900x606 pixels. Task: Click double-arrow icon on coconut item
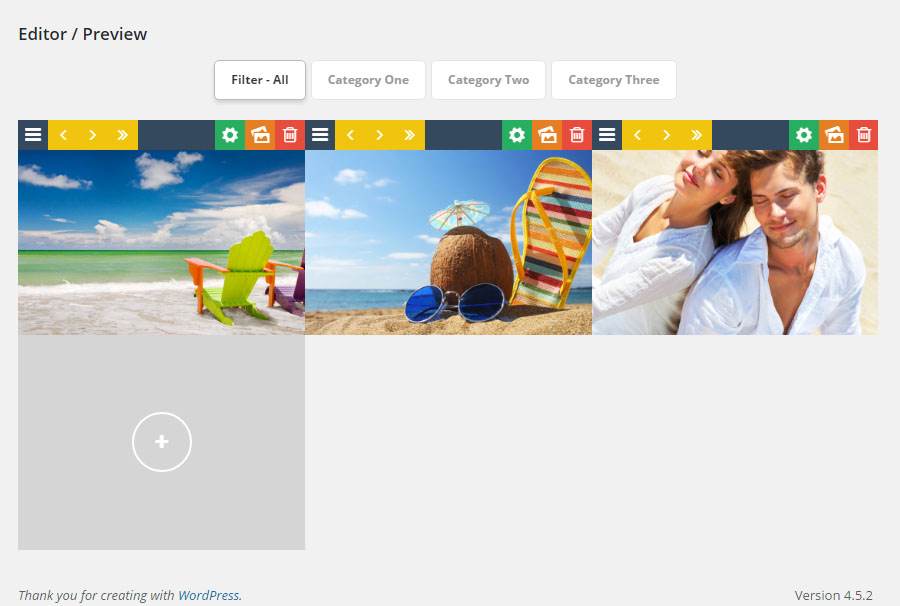(409, 135)
